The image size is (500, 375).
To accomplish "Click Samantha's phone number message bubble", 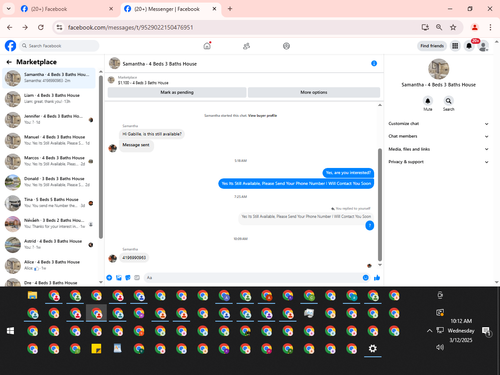I will (x=134, y=258).
